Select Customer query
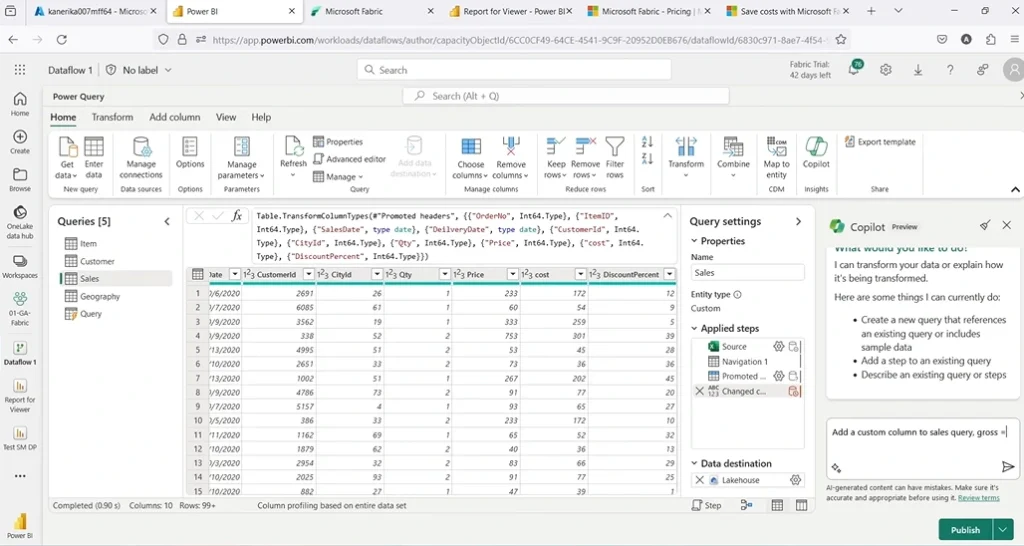 (x=97, y=261)
